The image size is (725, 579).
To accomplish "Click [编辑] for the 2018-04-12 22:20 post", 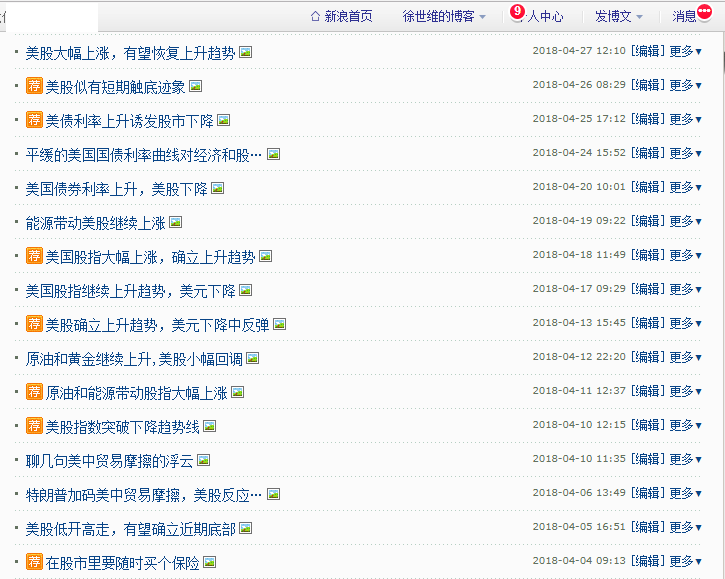I will [x=647, y=357].
